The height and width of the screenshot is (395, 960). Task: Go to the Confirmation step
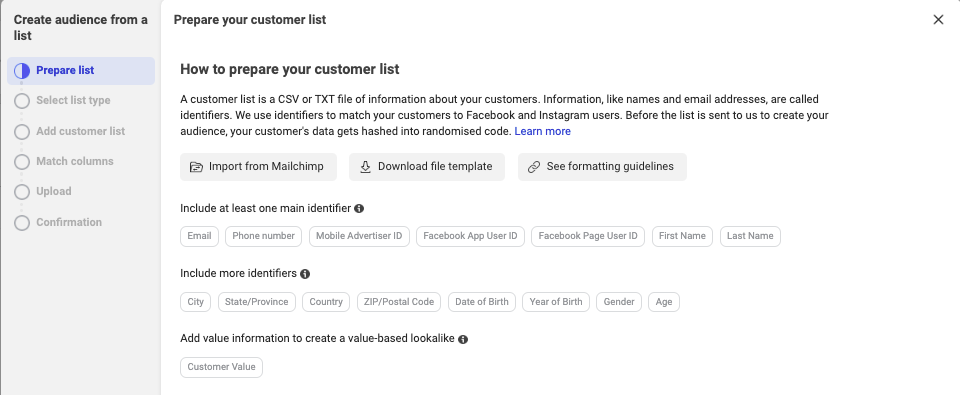(69, 222)
